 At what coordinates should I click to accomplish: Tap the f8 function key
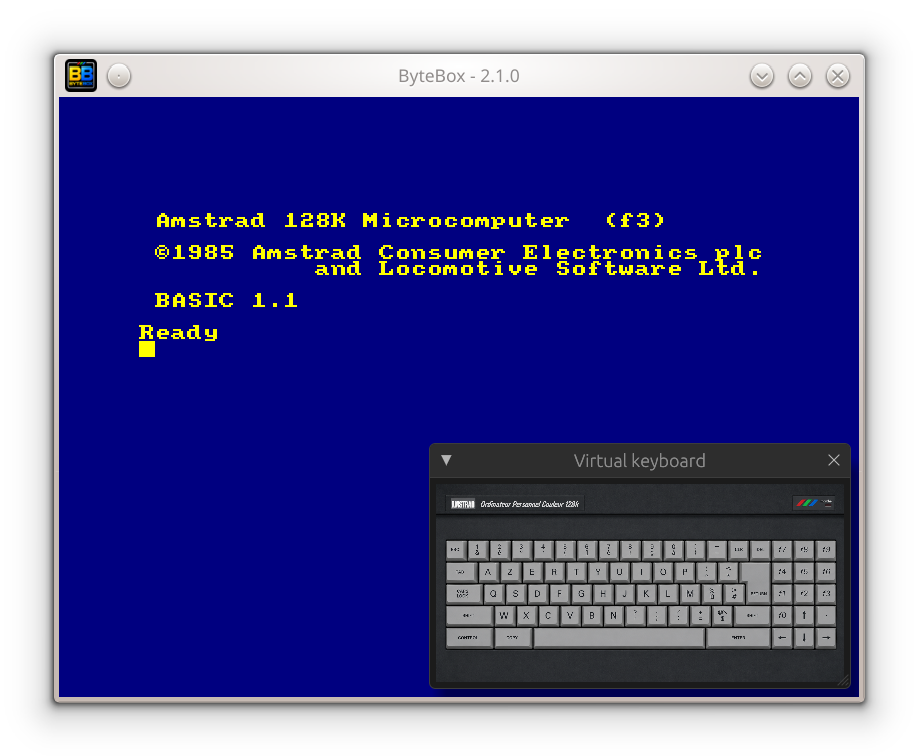pos(804,550)
